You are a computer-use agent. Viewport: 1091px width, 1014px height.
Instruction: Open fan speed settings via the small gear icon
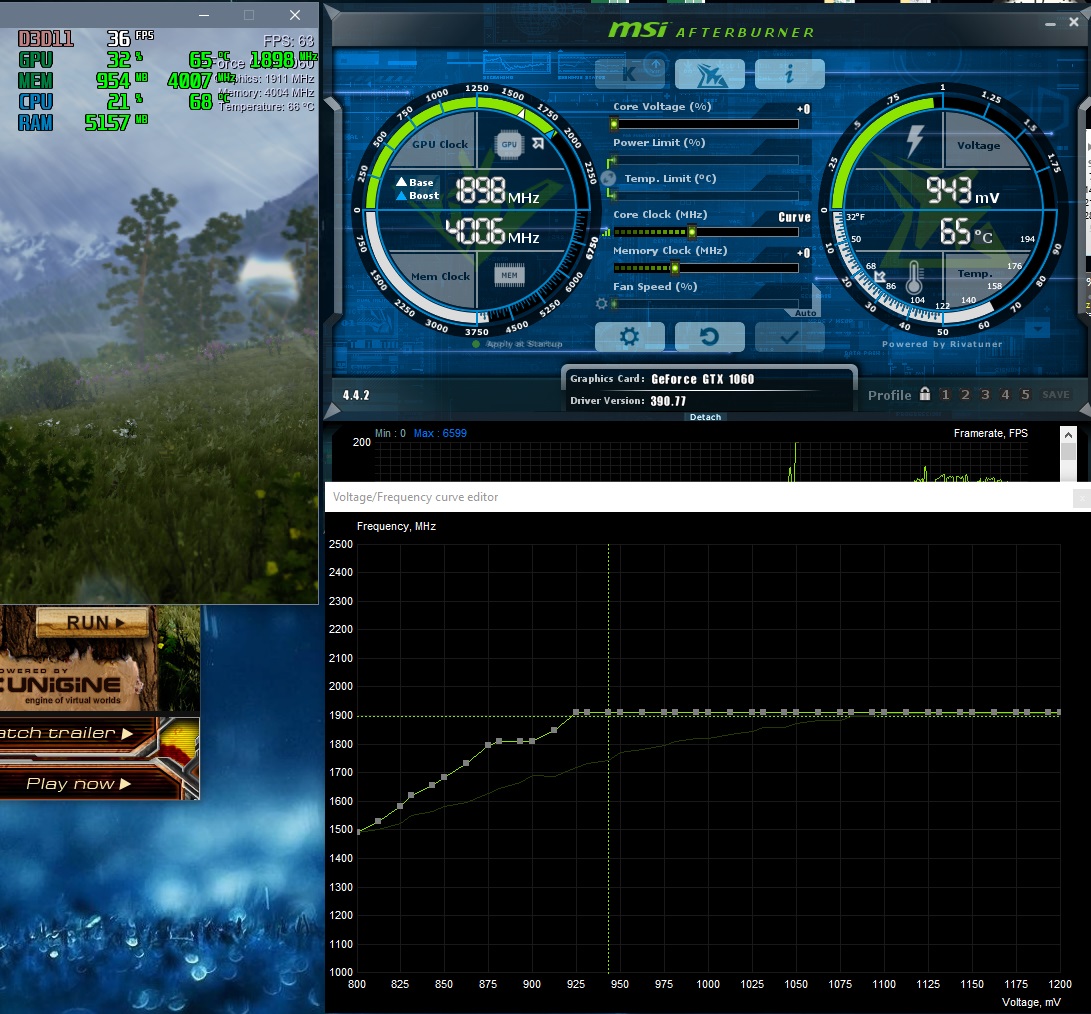602,303
